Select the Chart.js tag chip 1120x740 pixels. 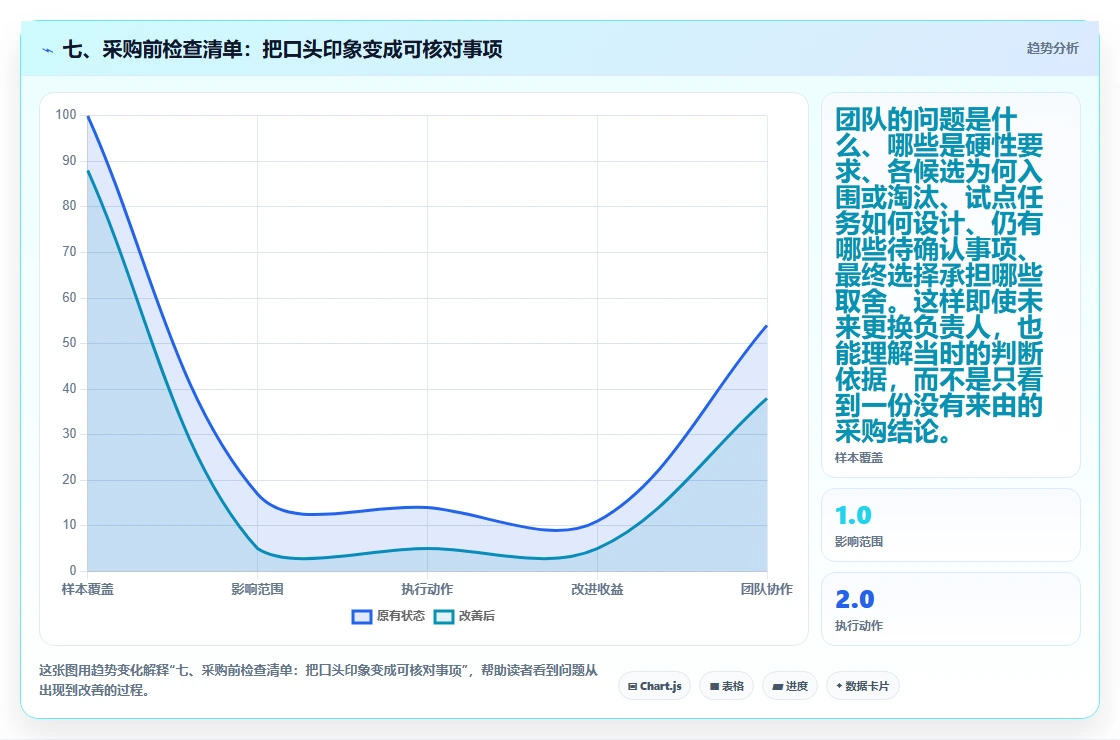click(x=654, y=686)
